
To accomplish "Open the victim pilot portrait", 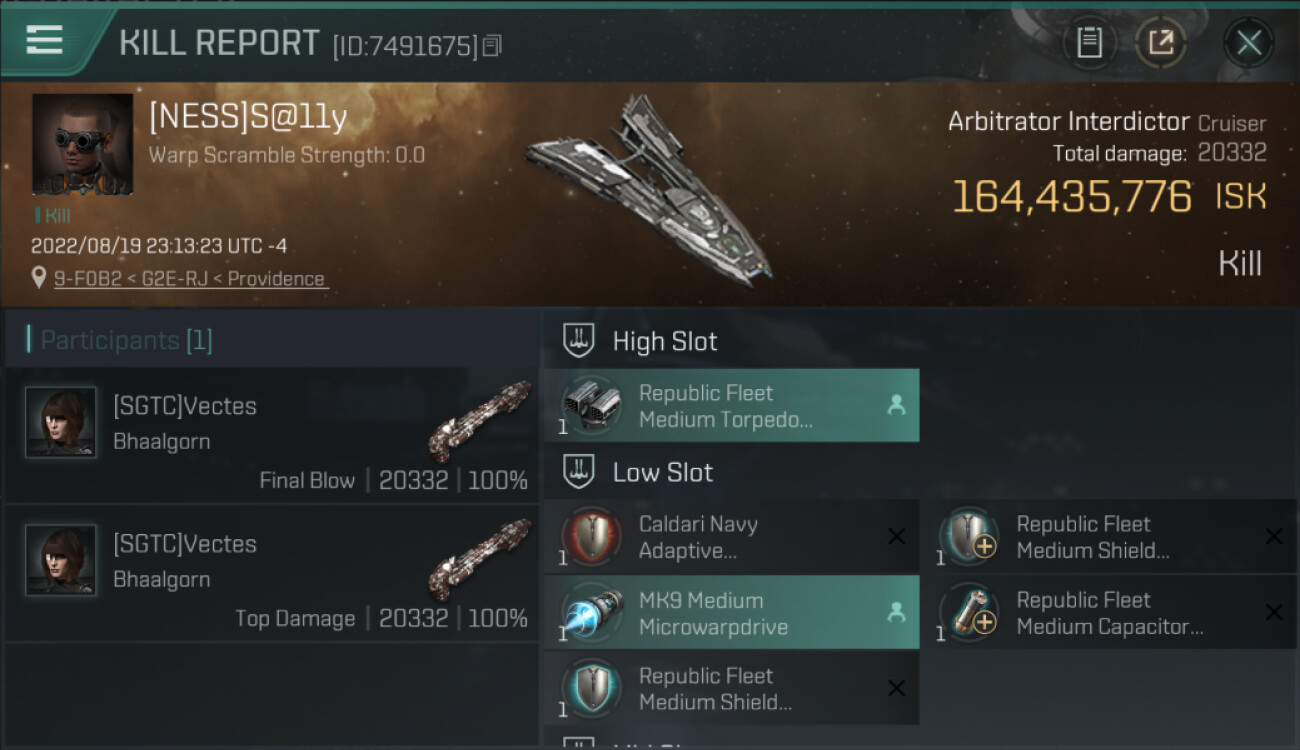I will 82,144.
